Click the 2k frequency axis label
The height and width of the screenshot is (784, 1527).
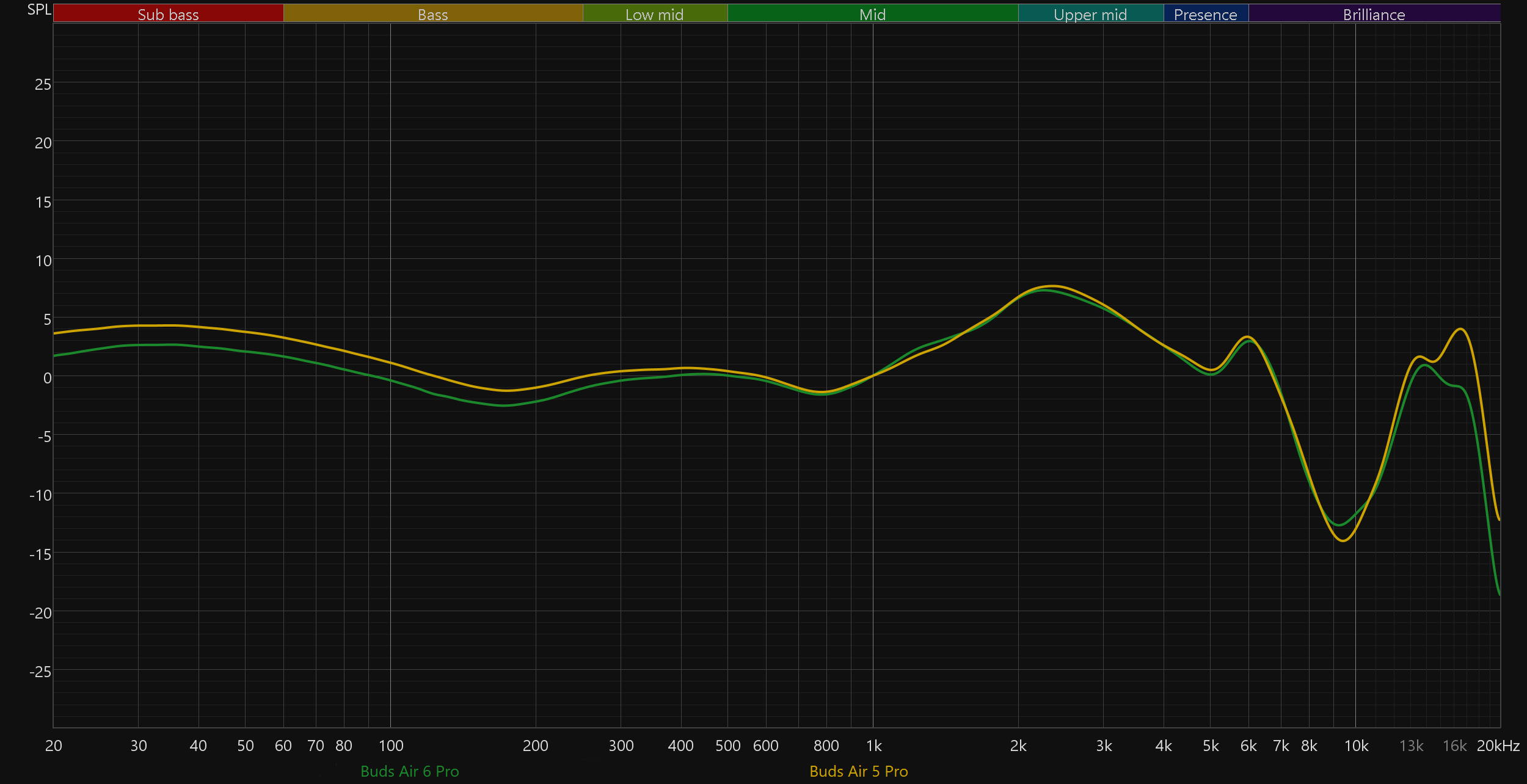point(1018,746)
